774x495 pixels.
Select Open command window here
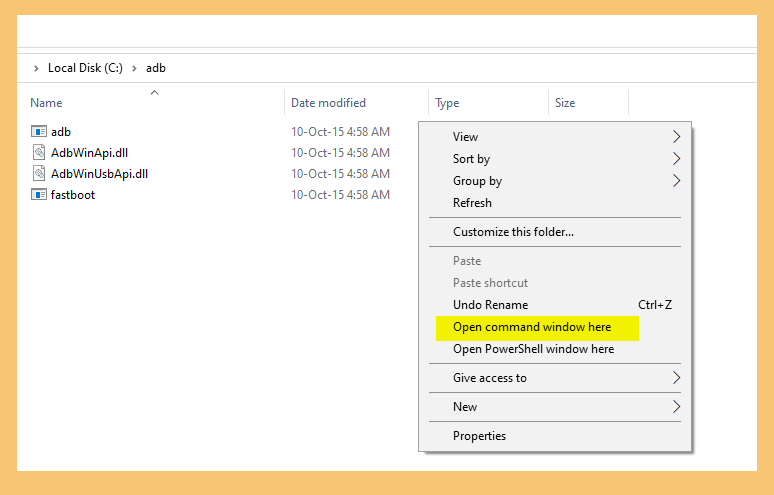(x=555, y=327)
